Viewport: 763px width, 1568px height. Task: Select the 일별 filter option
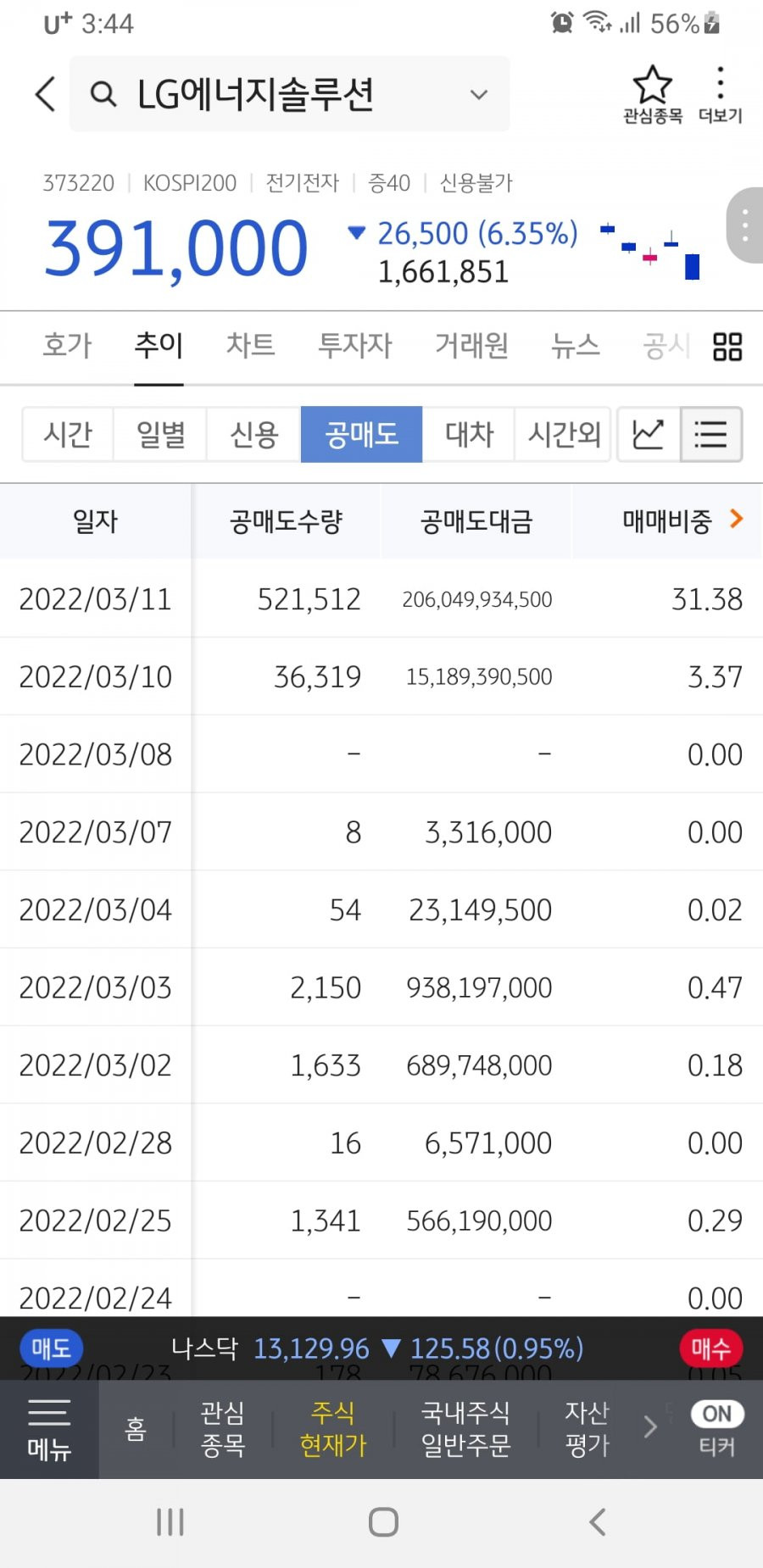[161, 435]
